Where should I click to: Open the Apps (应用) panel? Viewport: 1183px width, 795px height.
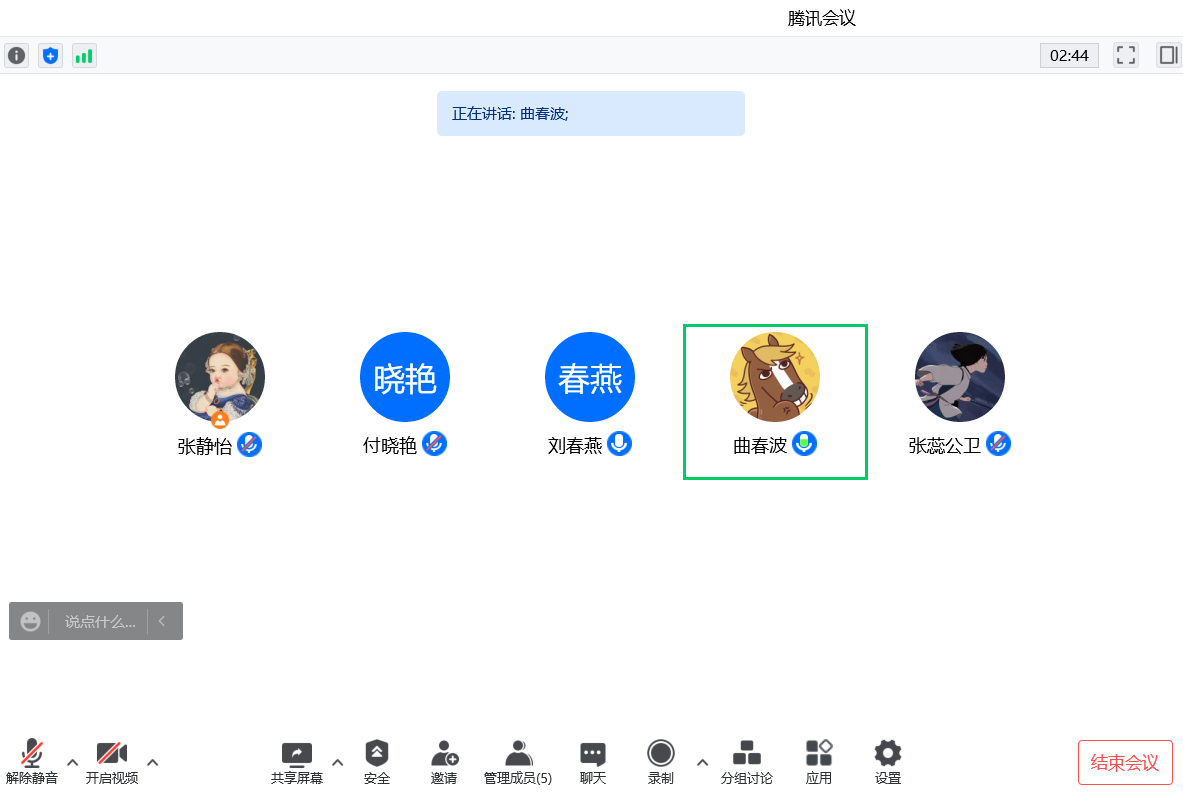pos(819,762)
